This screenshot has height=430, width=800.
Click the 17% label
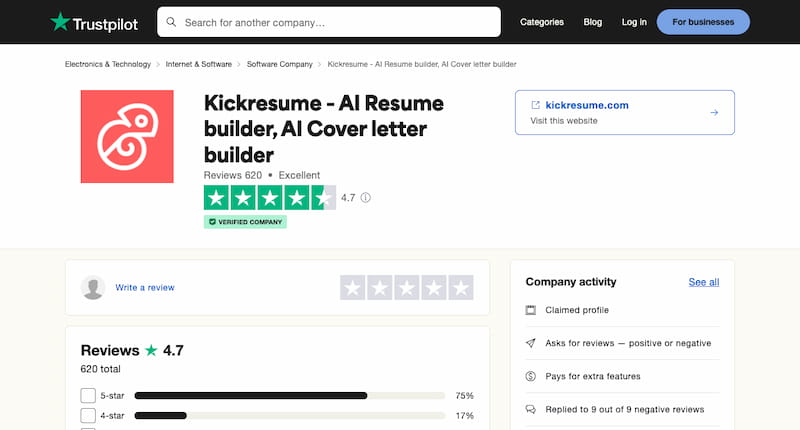[464, 416]
